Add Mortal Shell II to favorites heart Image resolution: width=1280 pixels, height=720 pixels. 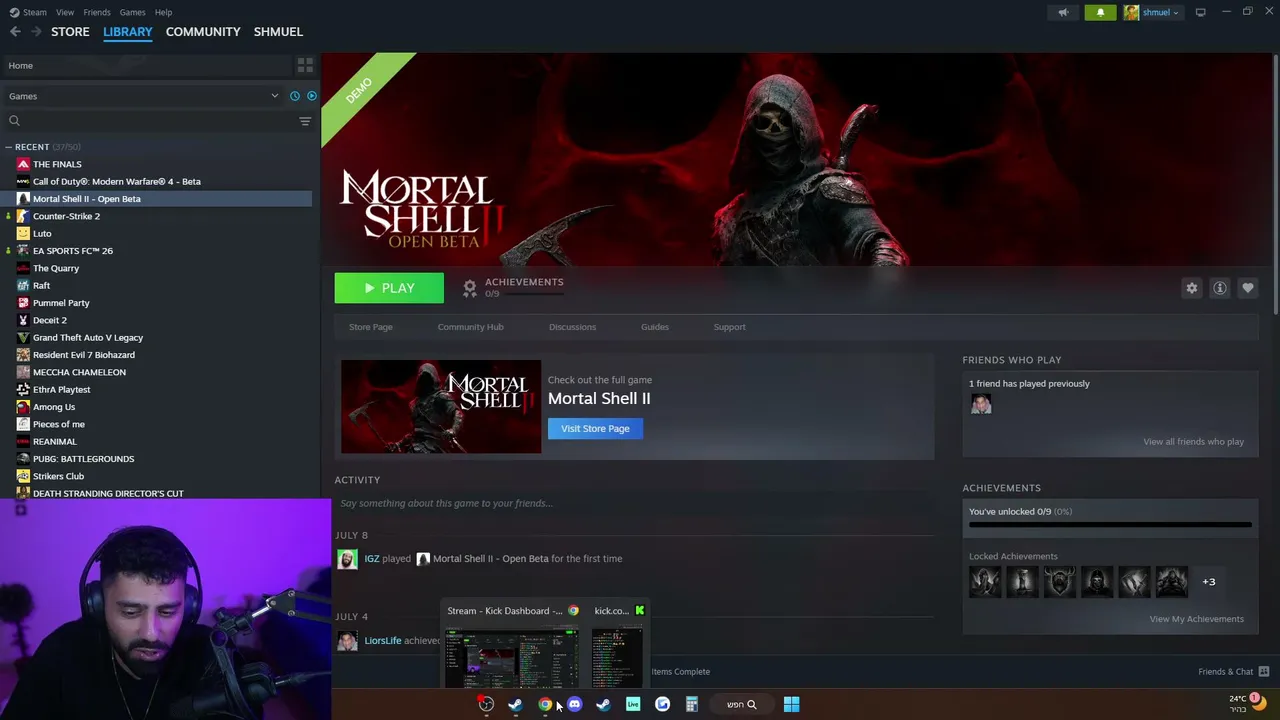(1247, 288)
